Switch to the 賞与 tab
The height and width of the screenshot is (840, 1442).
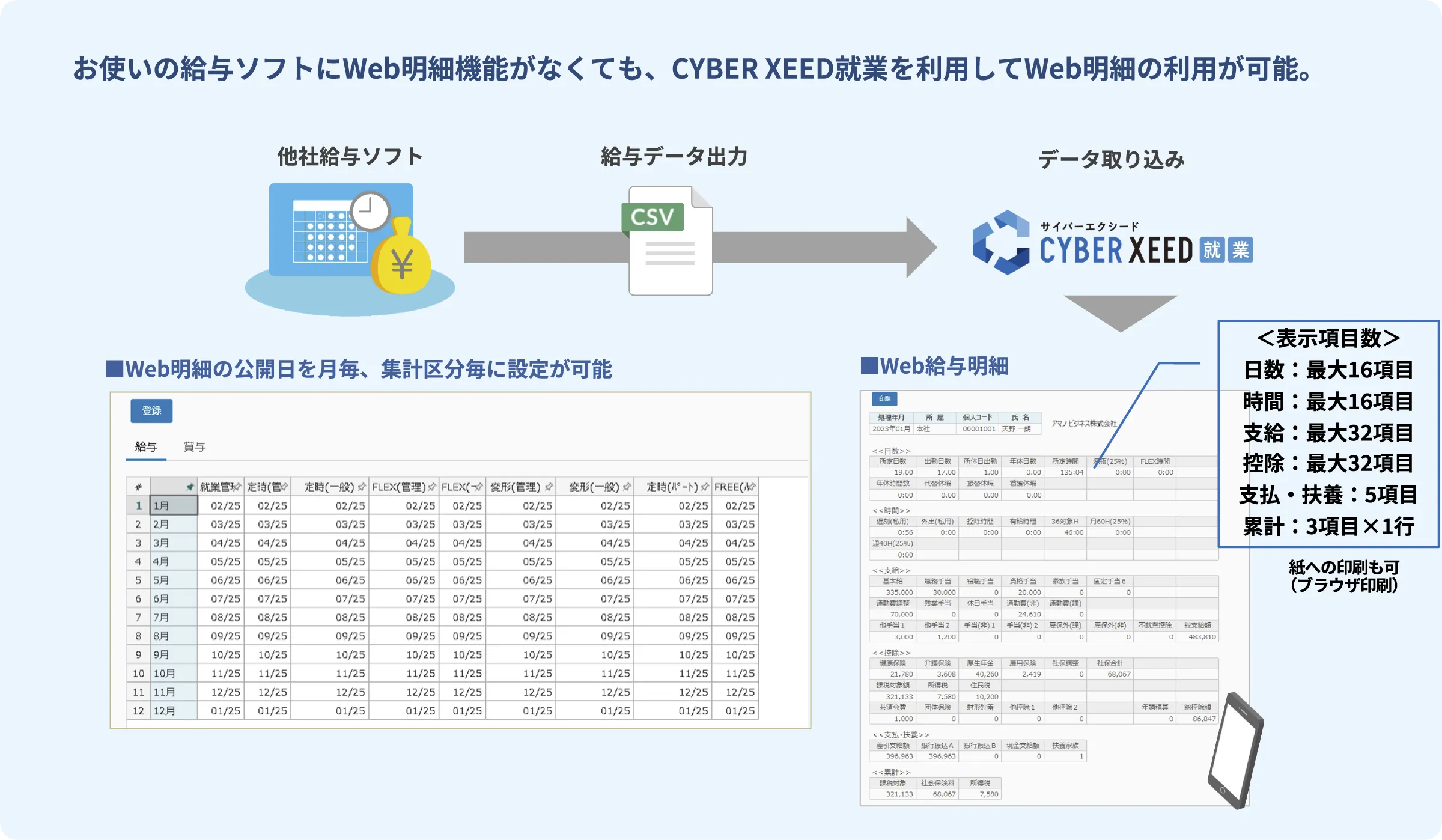pos(194,446)
